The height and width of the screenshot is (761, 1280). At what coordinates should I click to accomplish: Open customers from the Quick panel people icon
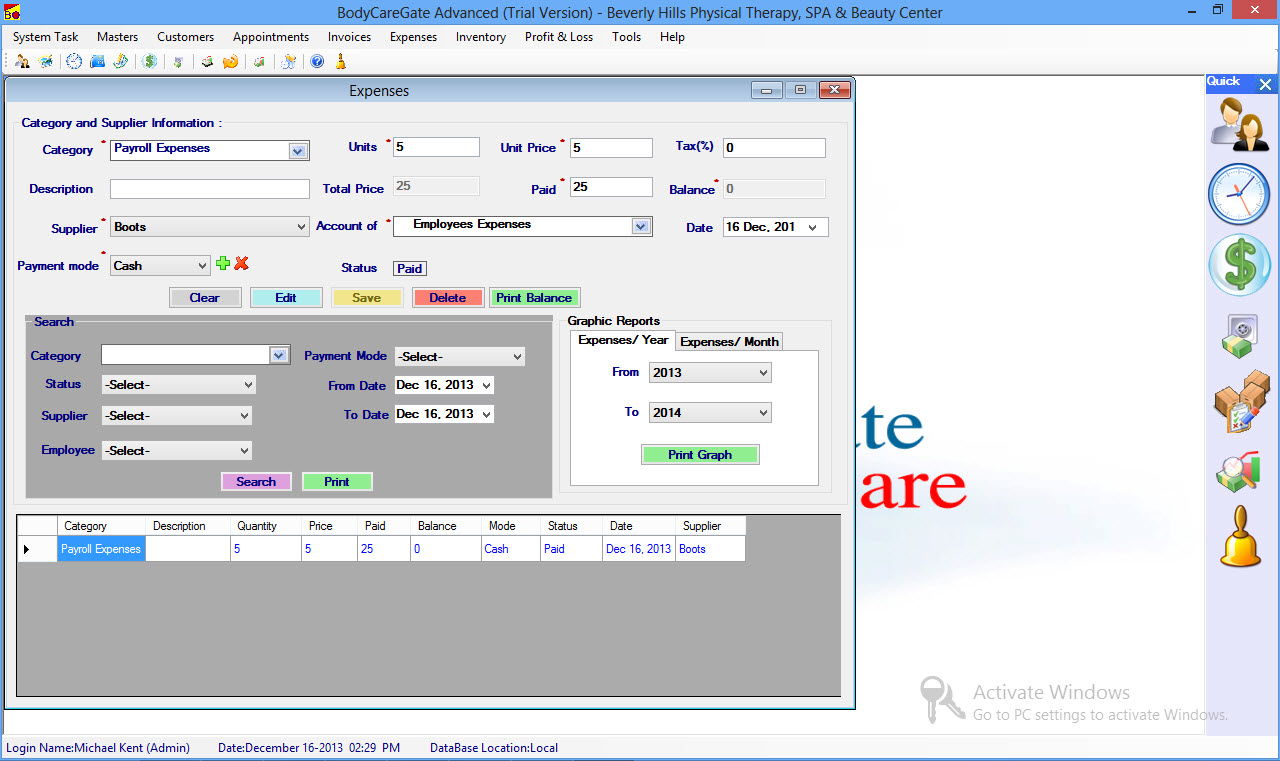1240,125
